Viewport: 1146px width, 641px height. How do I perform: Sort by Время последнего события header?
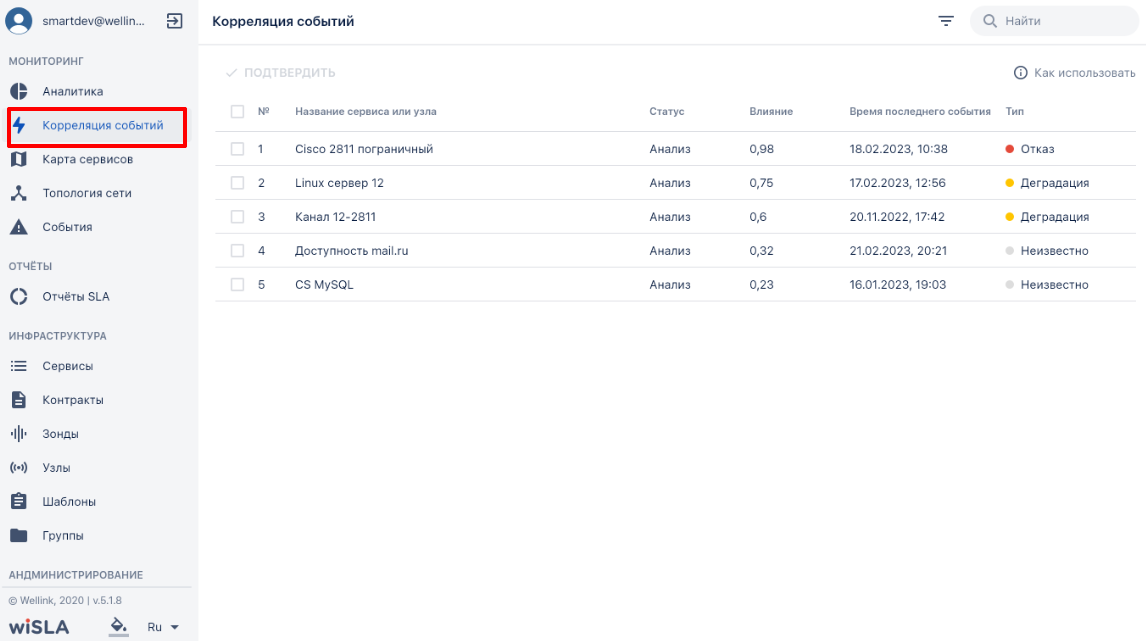pos(920,112)
